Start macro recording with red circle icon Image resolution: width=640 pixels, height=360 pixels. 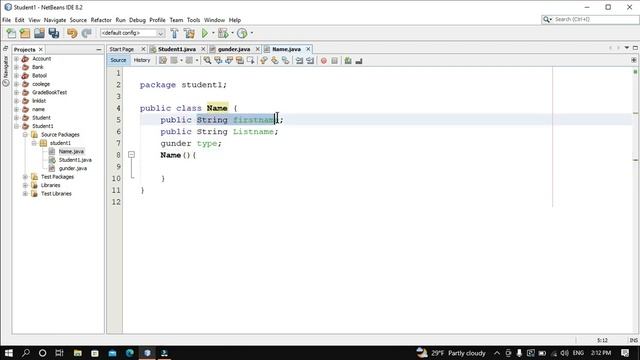tap(324, 60)
